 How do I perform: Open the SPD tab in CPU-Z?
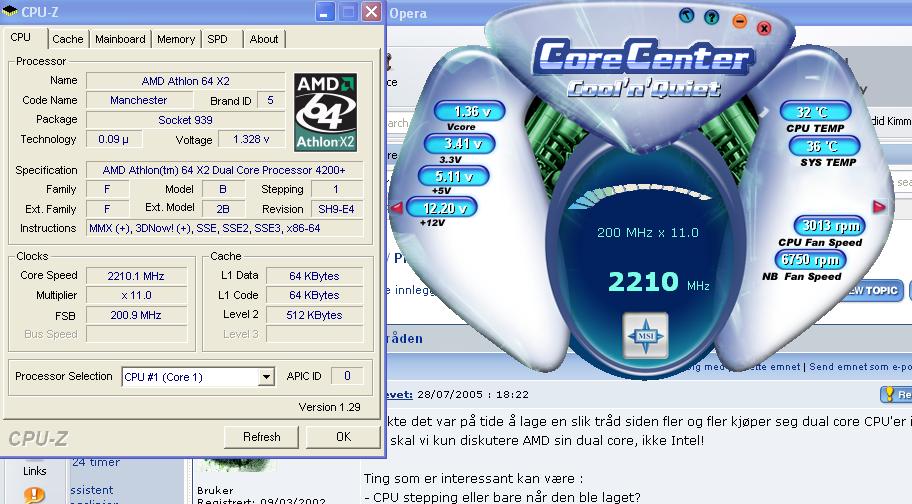tap(218, 39)
